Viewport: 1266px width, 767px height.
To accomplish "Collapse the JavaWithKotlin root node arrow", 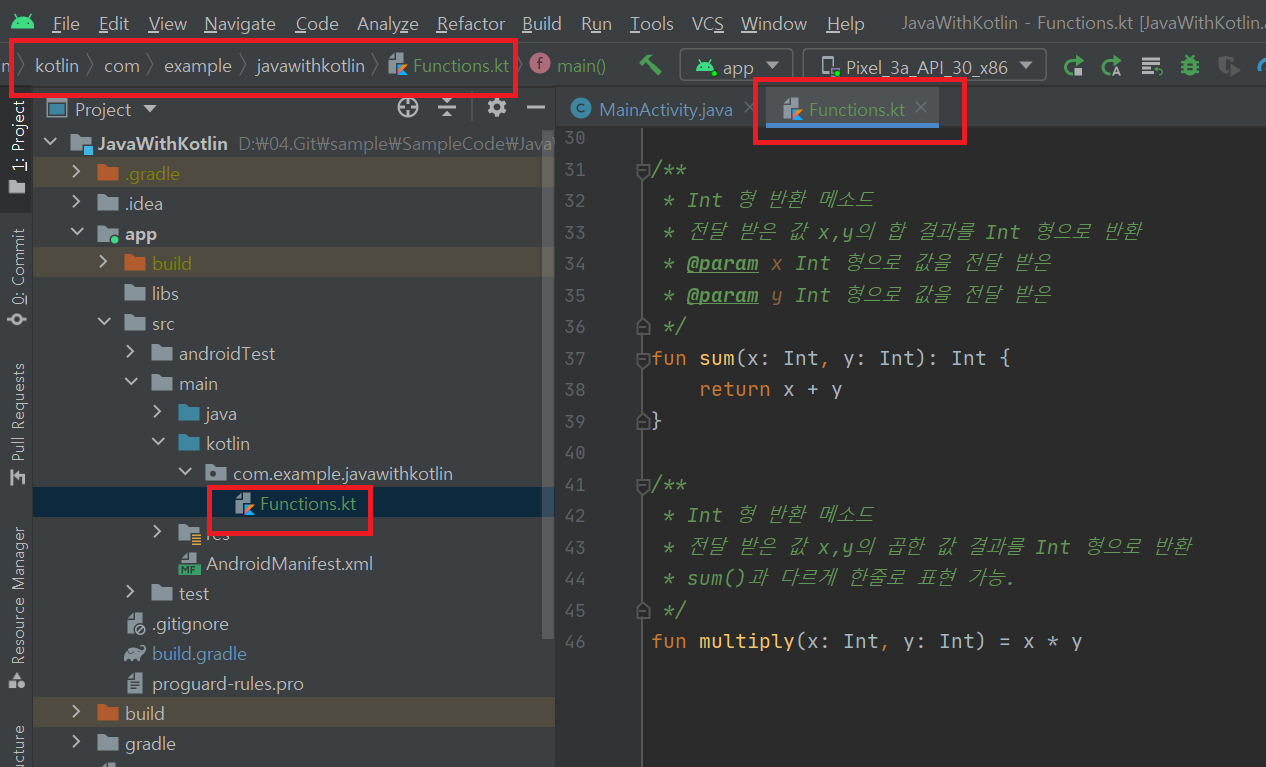I will [50, 144].
